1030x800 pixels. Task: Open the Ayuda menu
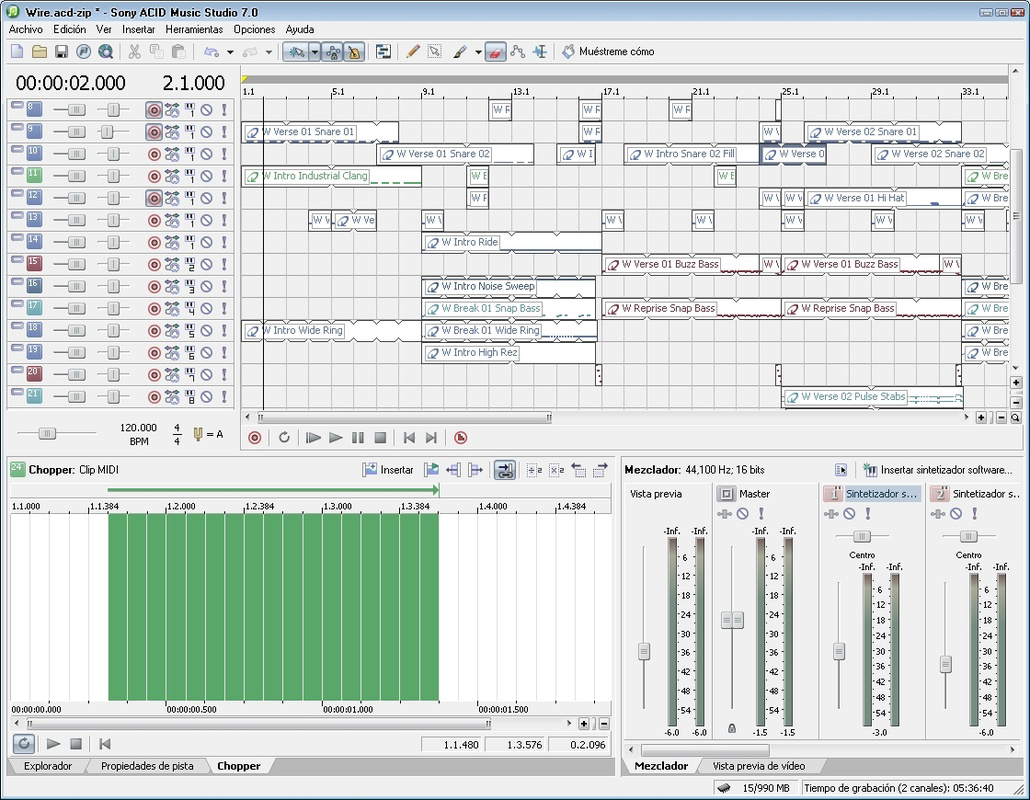300,30
